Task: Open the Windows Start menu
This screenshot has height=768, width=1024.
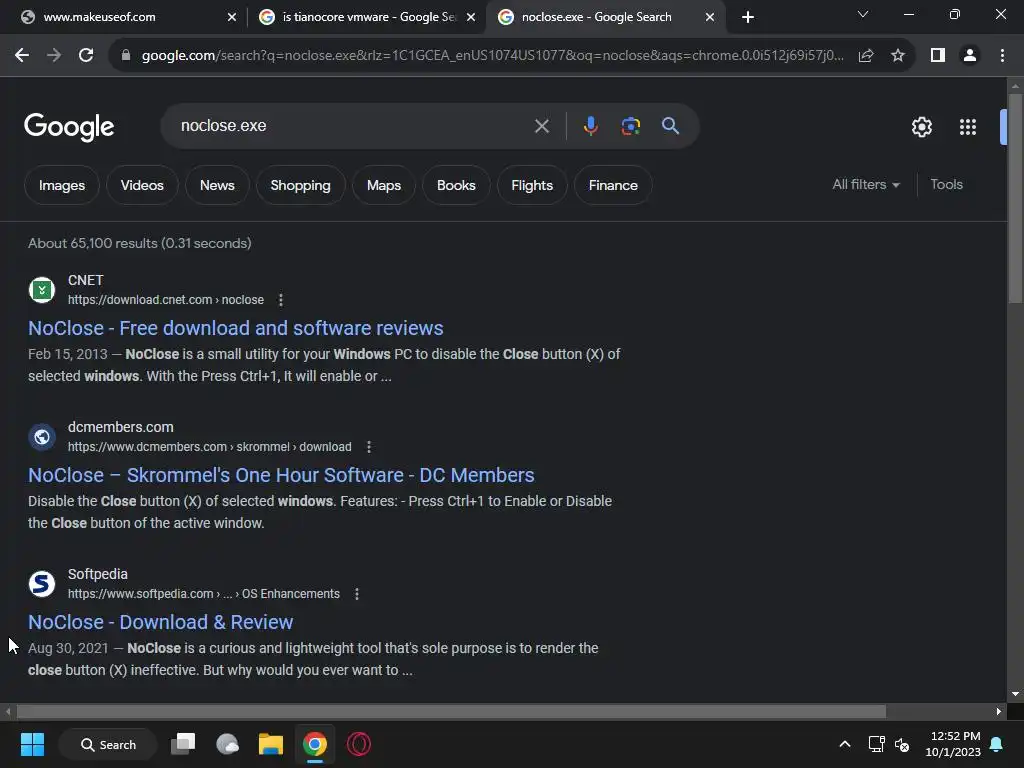Action: 32,744
